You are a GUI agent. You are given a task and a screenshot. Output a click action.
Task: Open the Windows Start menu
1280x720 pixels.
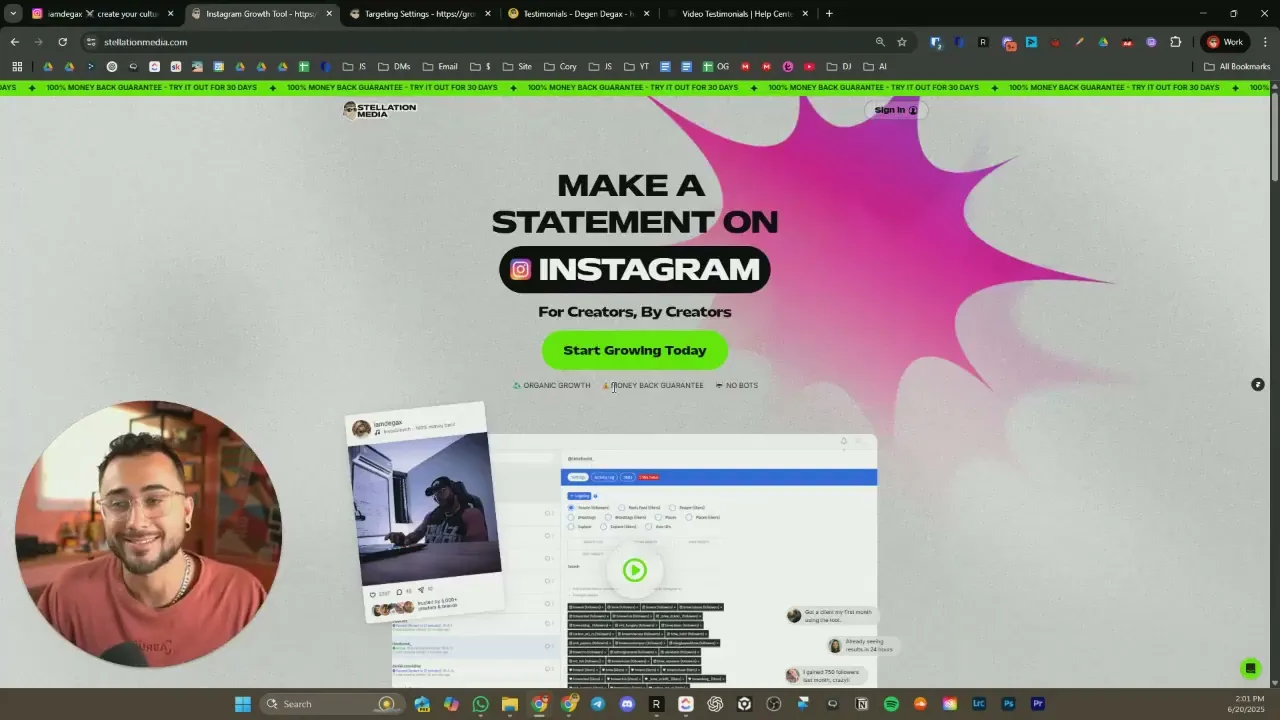tap(243, 704)
